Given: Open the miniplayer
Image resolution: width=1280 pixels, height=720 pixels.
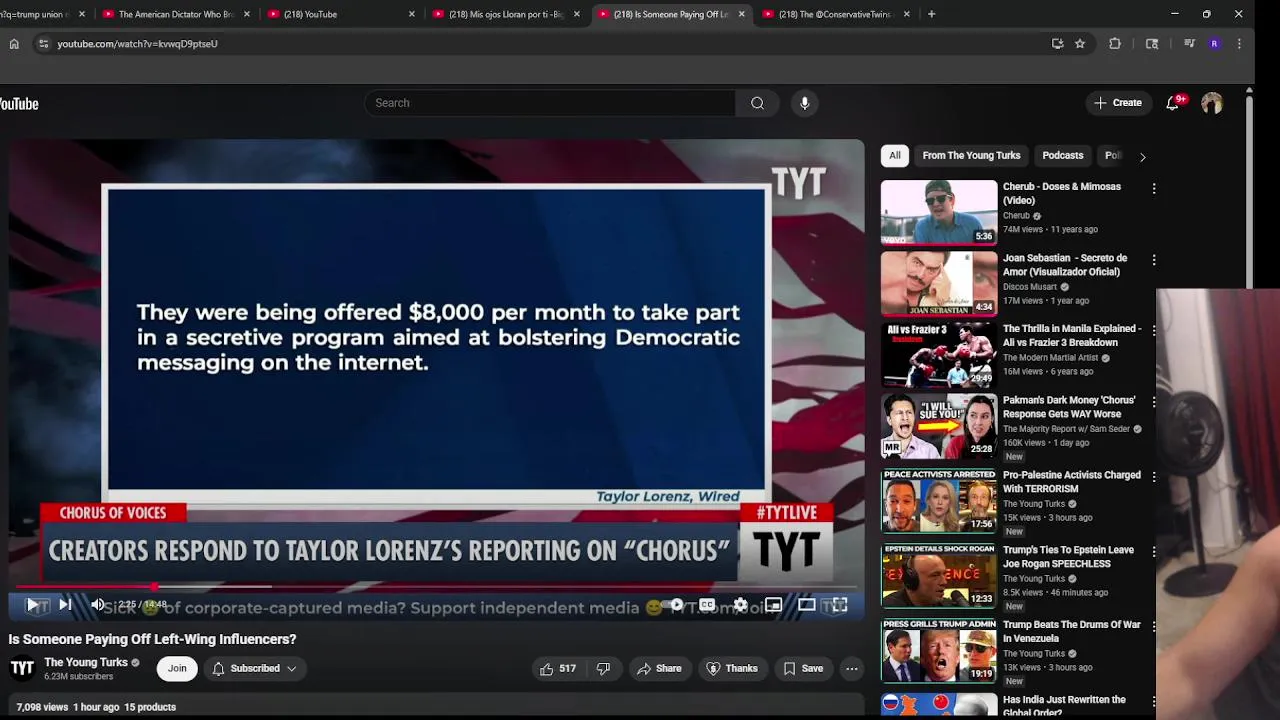Looking at the screenshot, I should pos(773,604).
